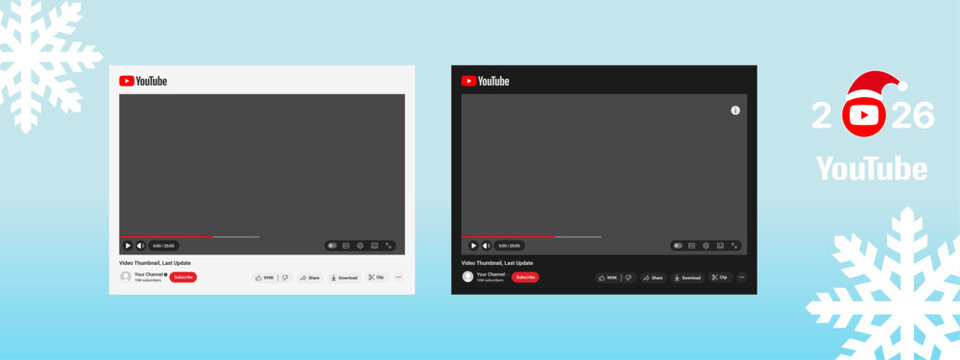Click the Subscribe button in the dark mockup
The height and width of the screenshot is (360, 960).
coord(525,277)
